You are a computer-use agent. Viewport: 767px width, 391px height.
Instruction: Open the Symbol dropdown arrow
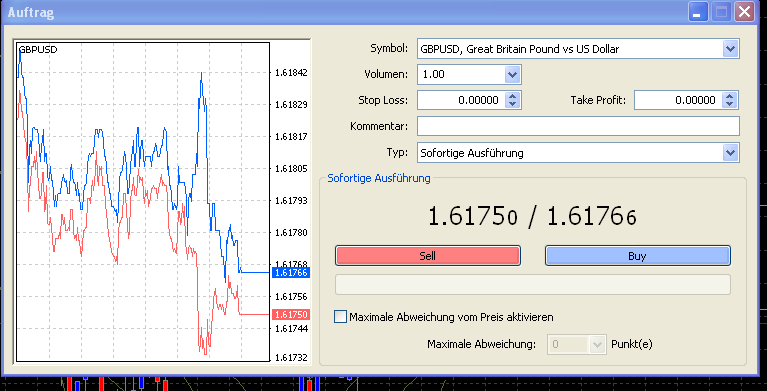(x=730, y=49)
